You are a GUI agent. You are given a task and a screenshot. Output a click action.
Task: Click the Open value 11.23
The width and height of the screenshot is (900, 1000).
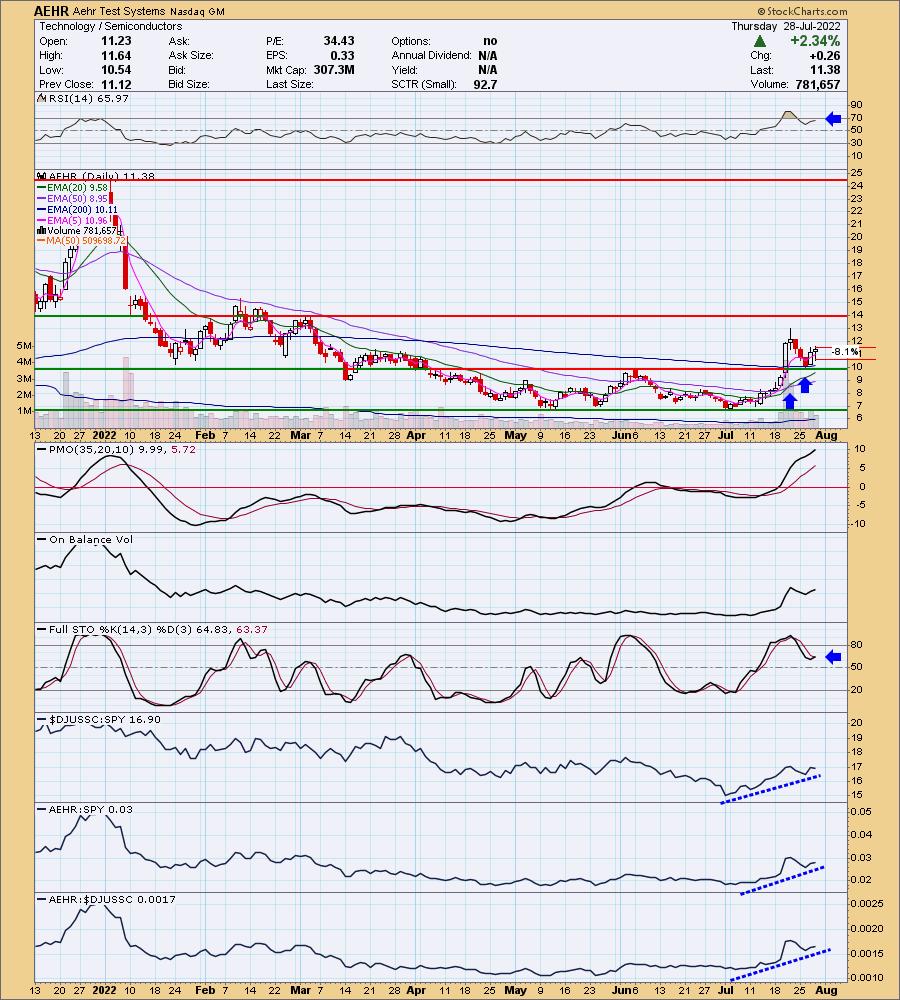click(x=116, y=41)
